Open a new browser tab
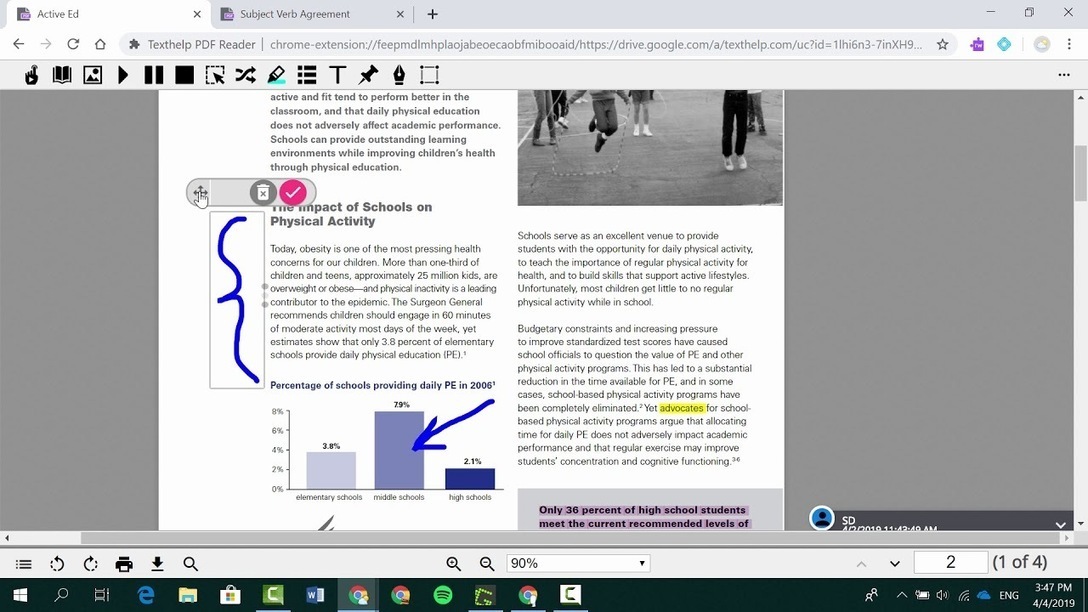The image size is (1088, 612). click(432, 14)
